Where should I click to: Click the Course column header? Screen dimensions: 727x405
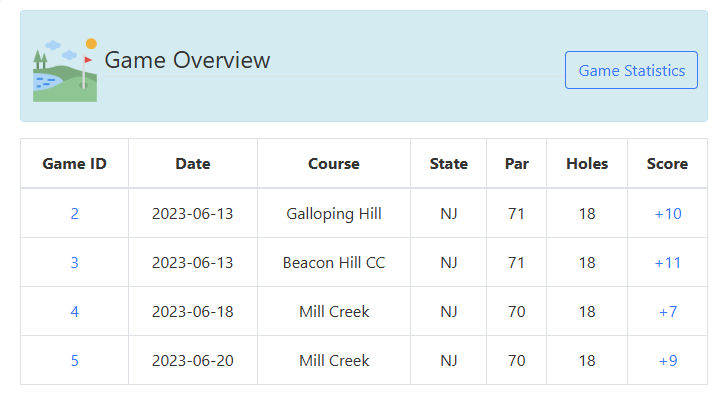click(333, 164)
